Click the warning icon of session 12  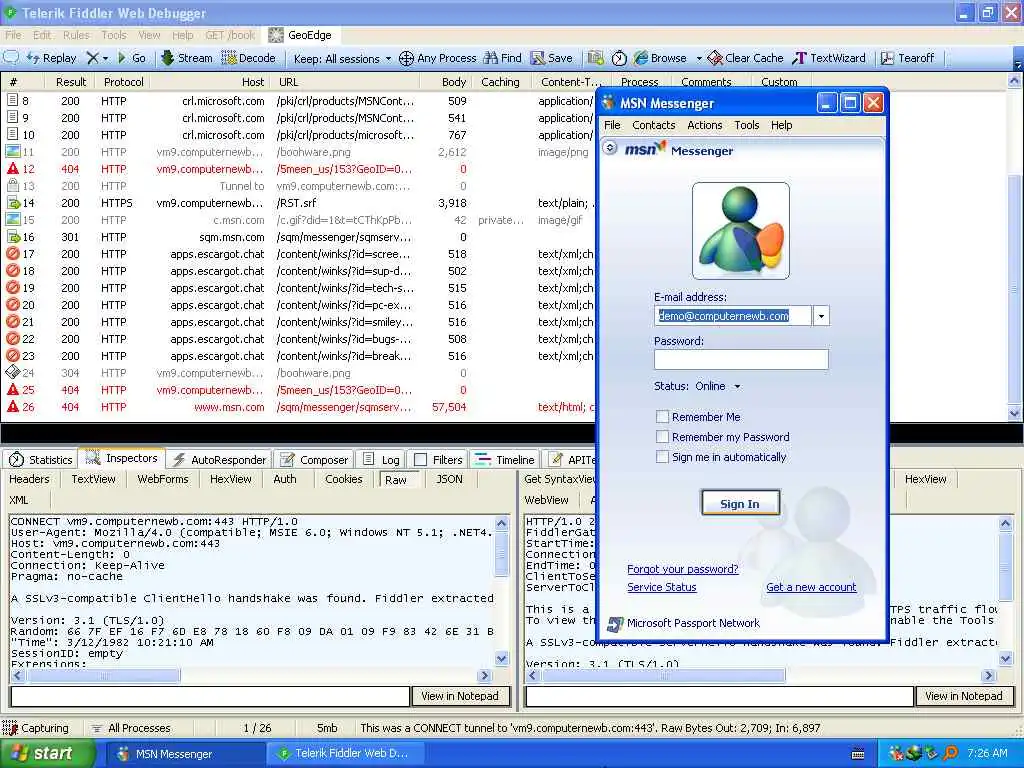pos(12,168)
